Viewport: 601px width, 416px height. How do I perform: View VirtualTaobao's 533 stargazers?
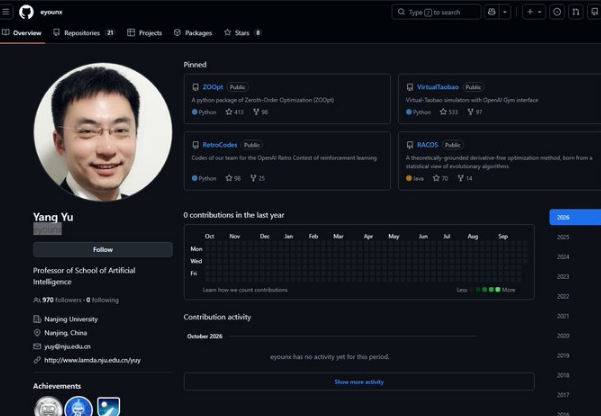(449, 112)
